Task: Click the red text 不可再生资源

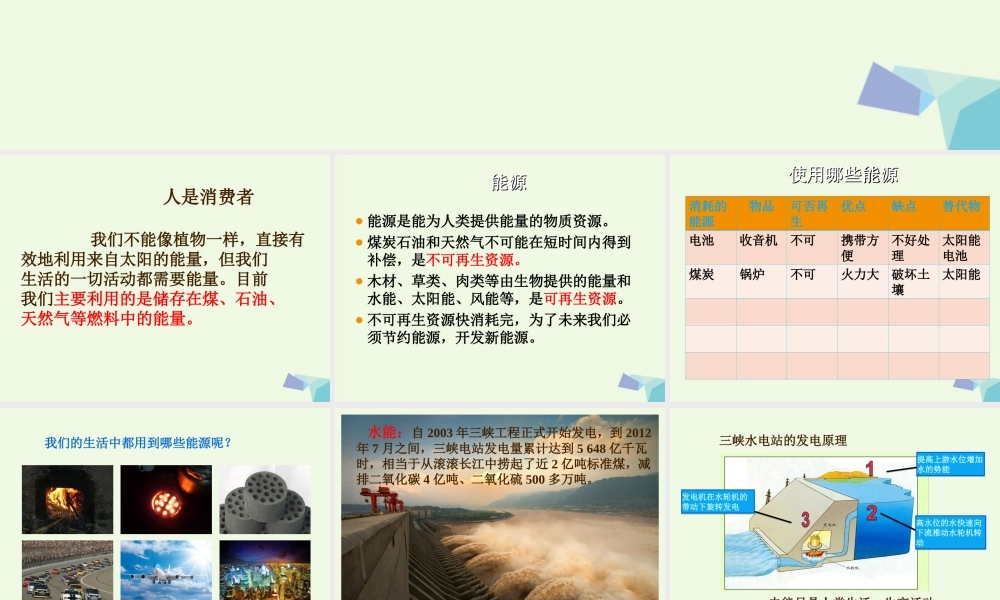Action: point(474,260)
